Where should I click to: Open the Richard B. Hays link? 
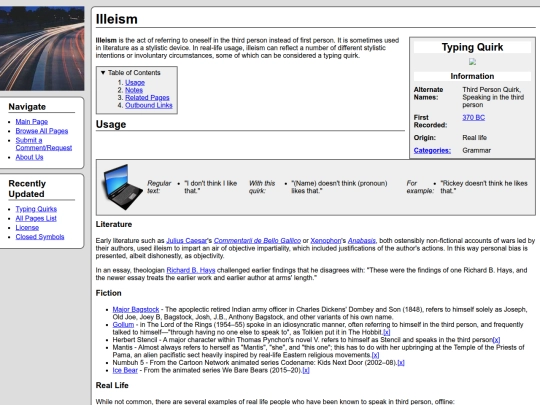coord(191,270)
